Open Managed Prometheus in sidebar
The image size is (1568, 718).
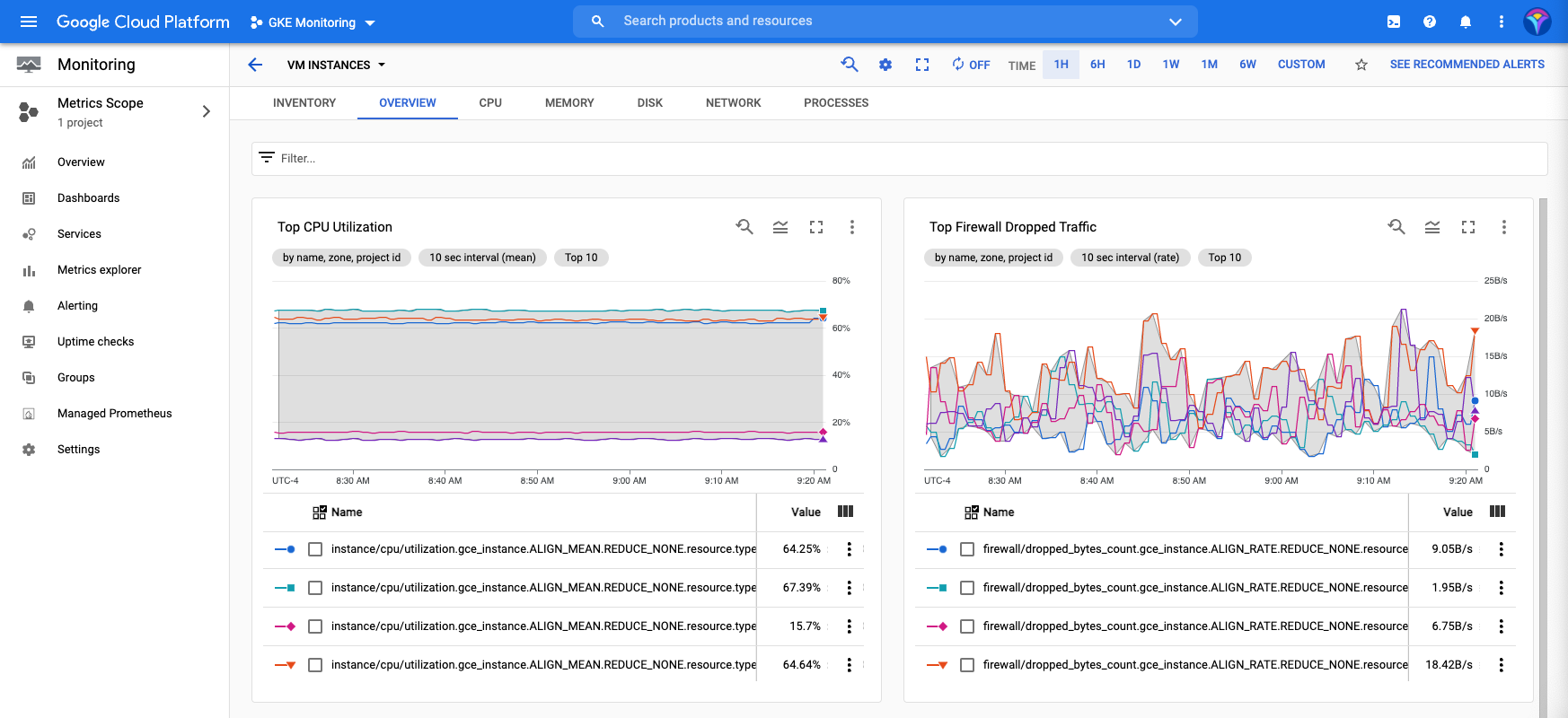click(x=115, y=414)
